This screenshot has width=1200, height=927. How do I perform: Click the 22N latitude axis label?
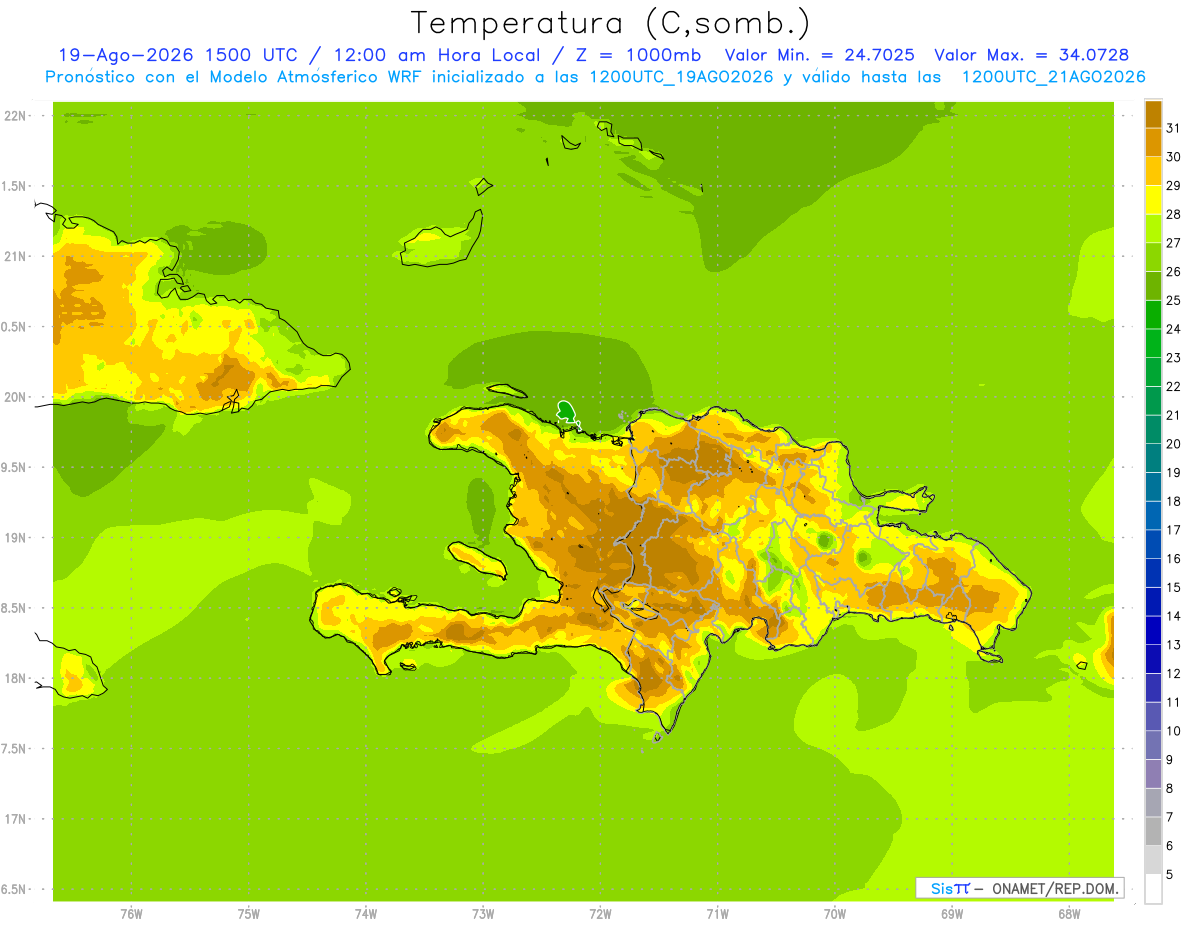coord(16,116)
